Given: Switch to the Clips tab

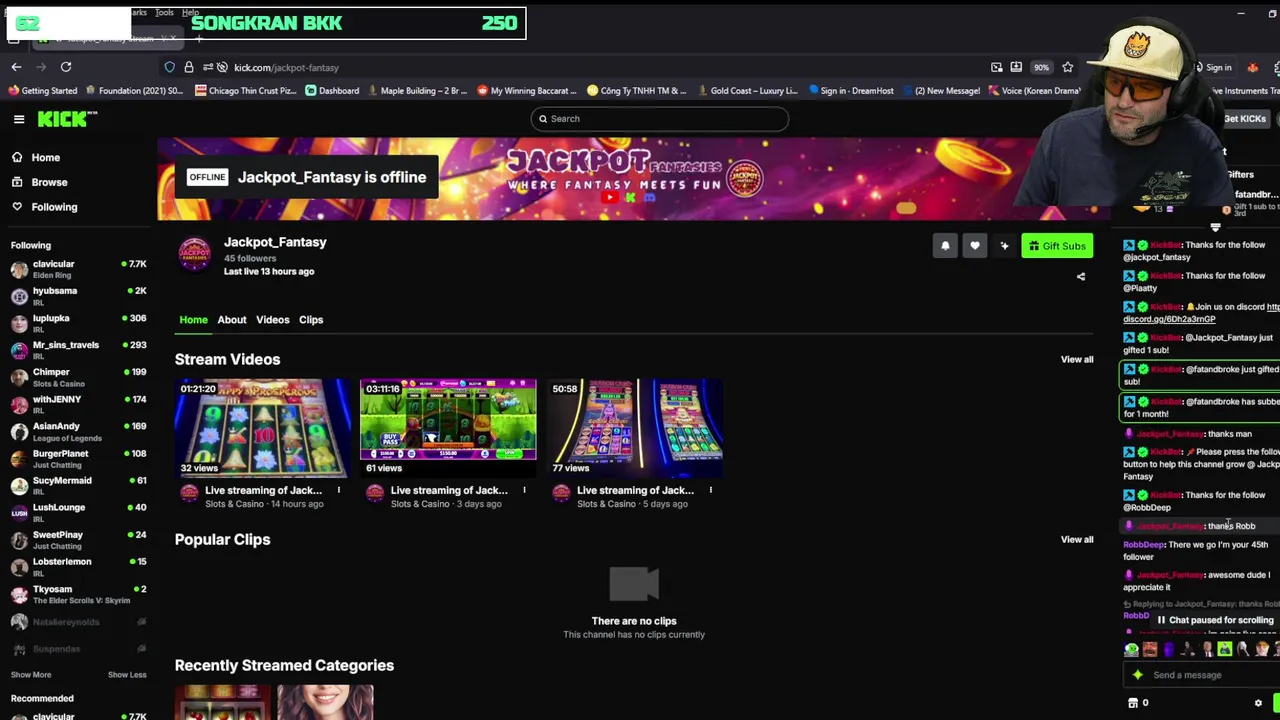Looking at the screenshot, I should click(311, 320).
